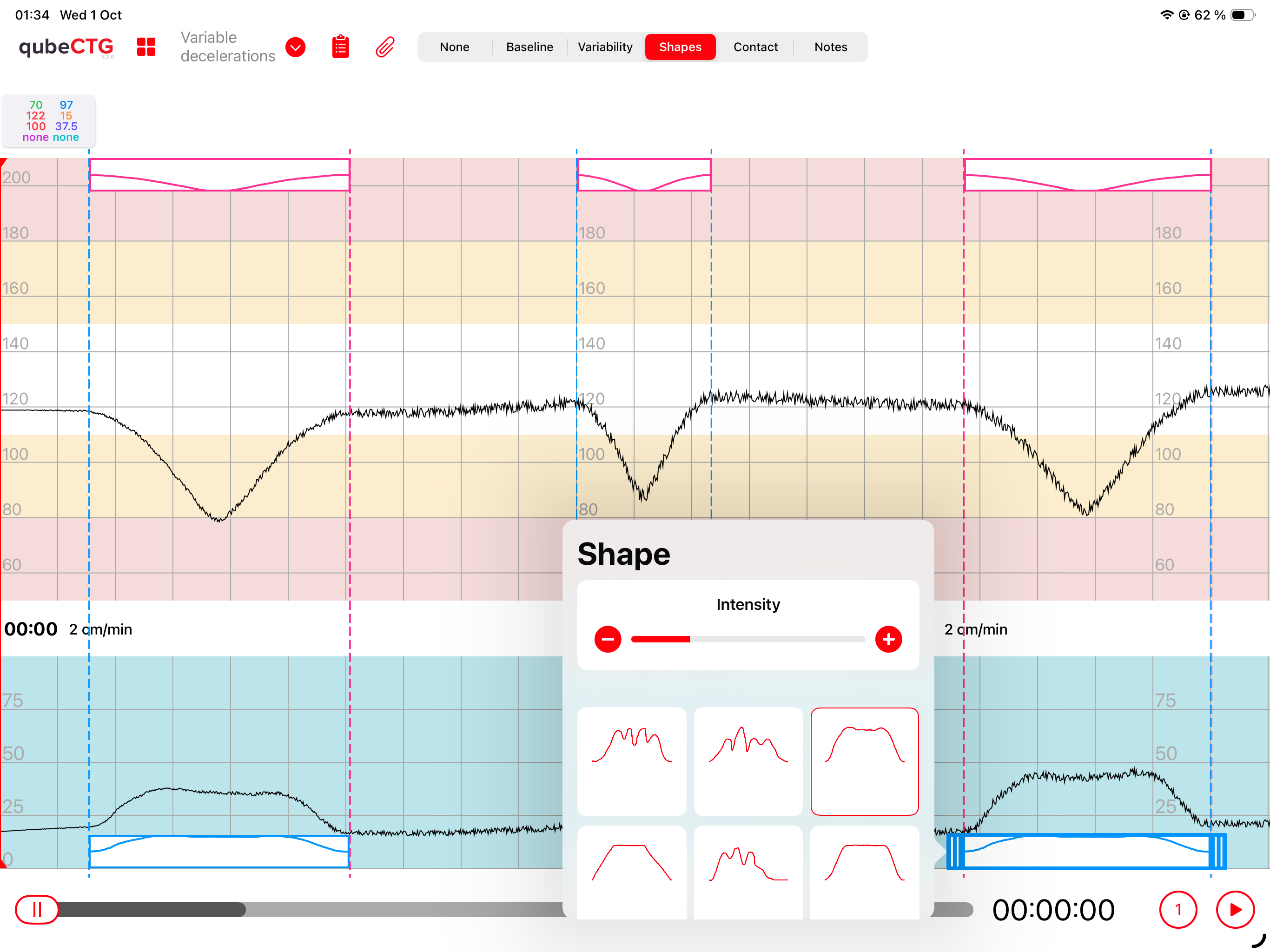The image size is (1270, 952).
Task: Click the Variable decelerations title text
Action: tap(228, 46)
